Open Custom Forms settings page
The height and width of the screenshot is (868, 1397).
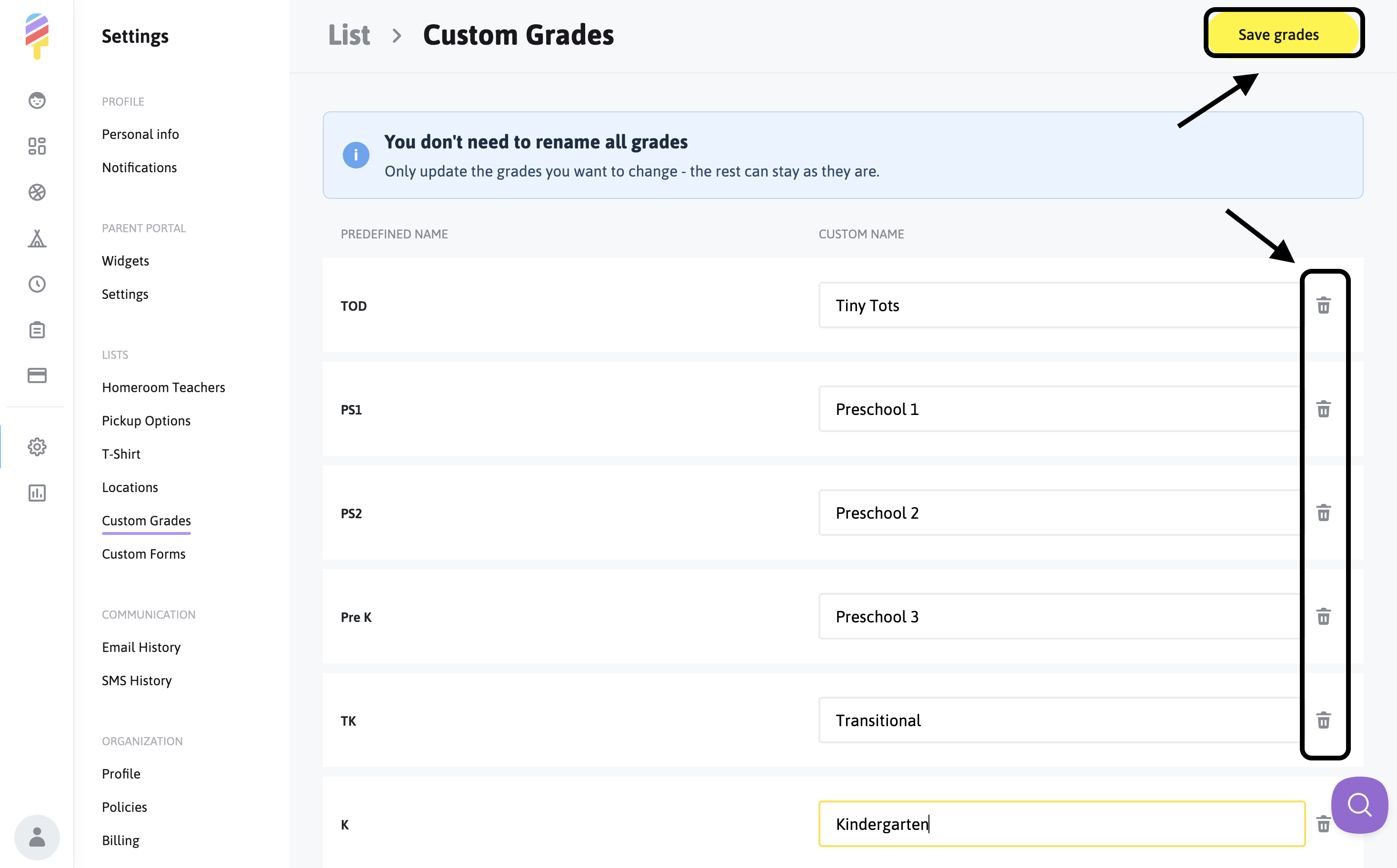144,554
